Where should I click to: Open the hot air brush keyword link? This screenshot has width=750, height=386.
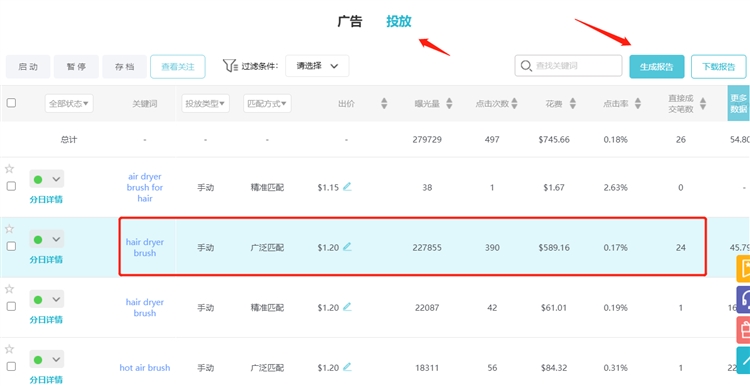(145, 368)
